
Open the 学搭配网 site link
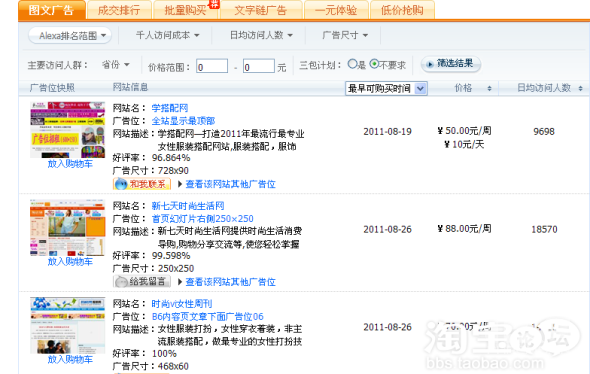click(170, 108)
